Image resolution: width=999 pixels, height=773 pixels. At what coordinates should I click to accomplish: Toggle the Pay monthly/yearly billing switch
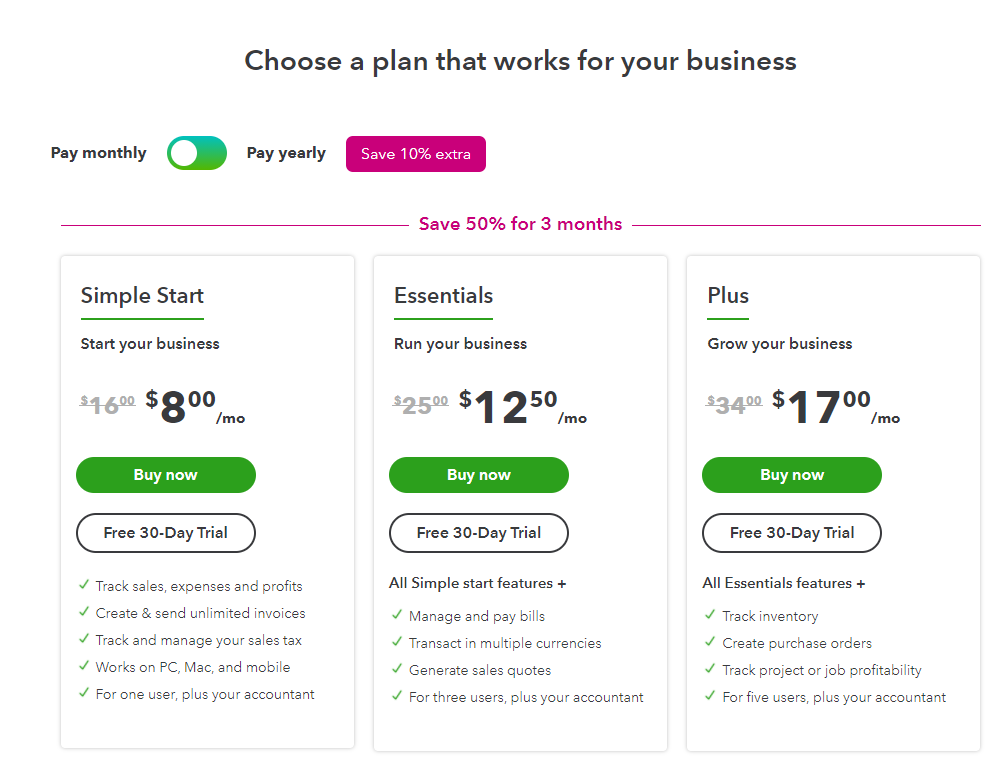(197, 153)
